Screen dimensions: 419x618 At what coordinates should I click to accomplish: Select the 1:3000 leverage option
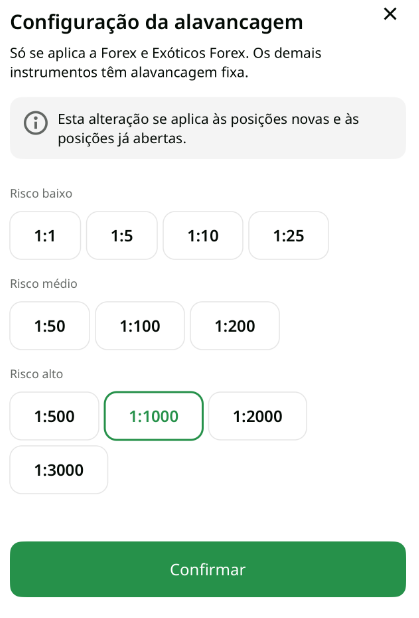point(59,470)
